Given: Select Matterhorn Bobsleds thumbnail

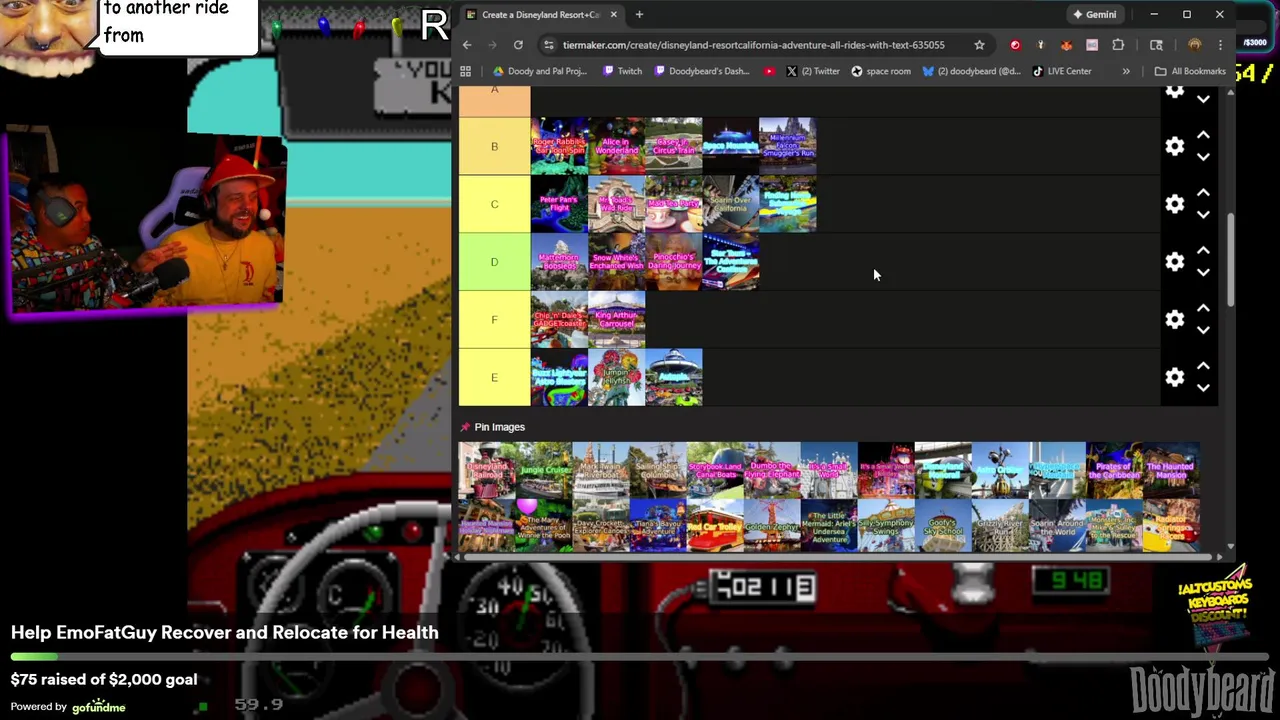Looking at the screenshot, I should pyautogui.click(x=559, y=262).
